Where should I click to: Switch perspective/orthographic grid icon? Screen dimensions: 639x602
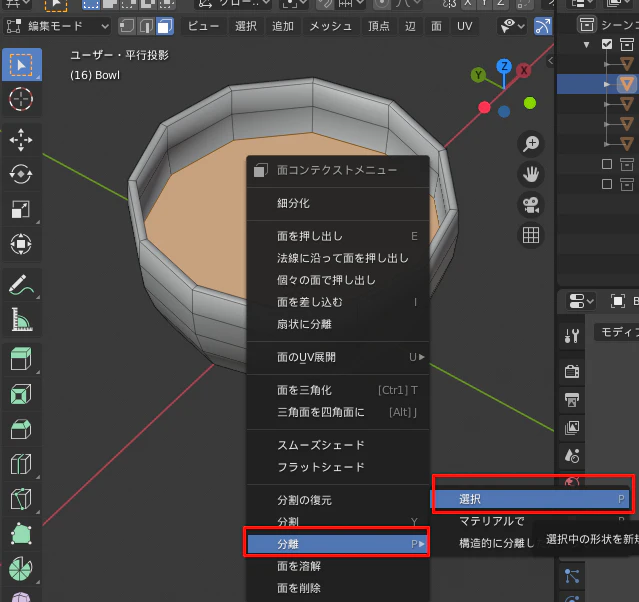click(531, 235)
